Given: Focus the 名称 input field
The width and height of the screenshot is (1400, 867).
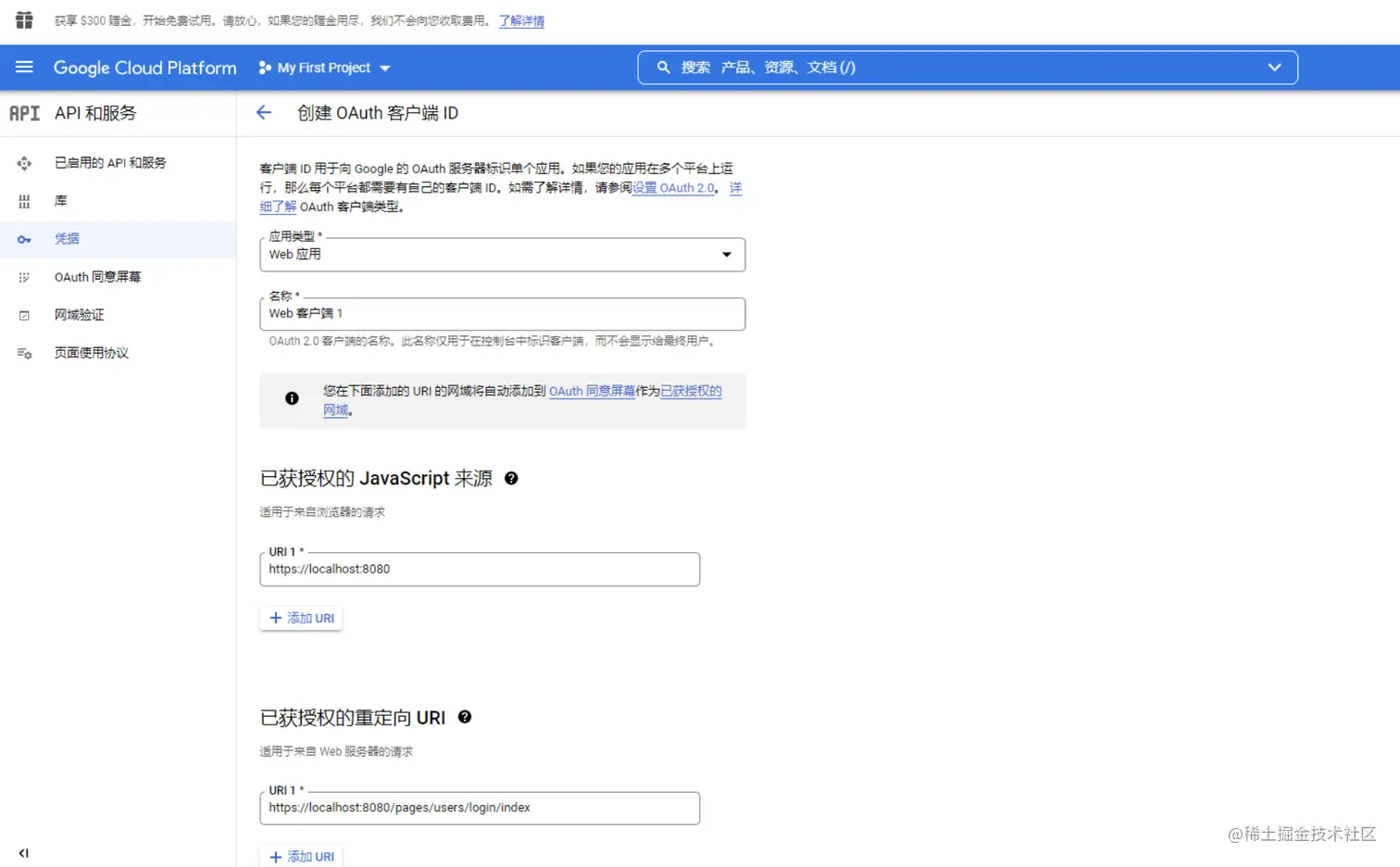Looking at the screenshot, I should [x=502, y=314].
